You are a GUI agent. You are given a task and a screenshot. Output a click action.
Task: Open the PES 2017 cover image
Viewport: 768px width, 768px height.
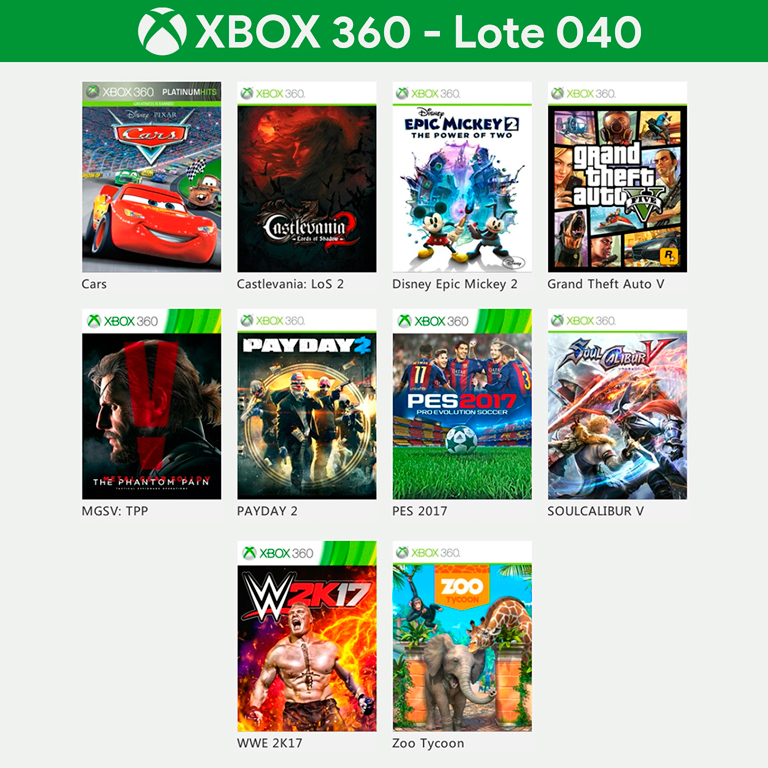[462, 404]
